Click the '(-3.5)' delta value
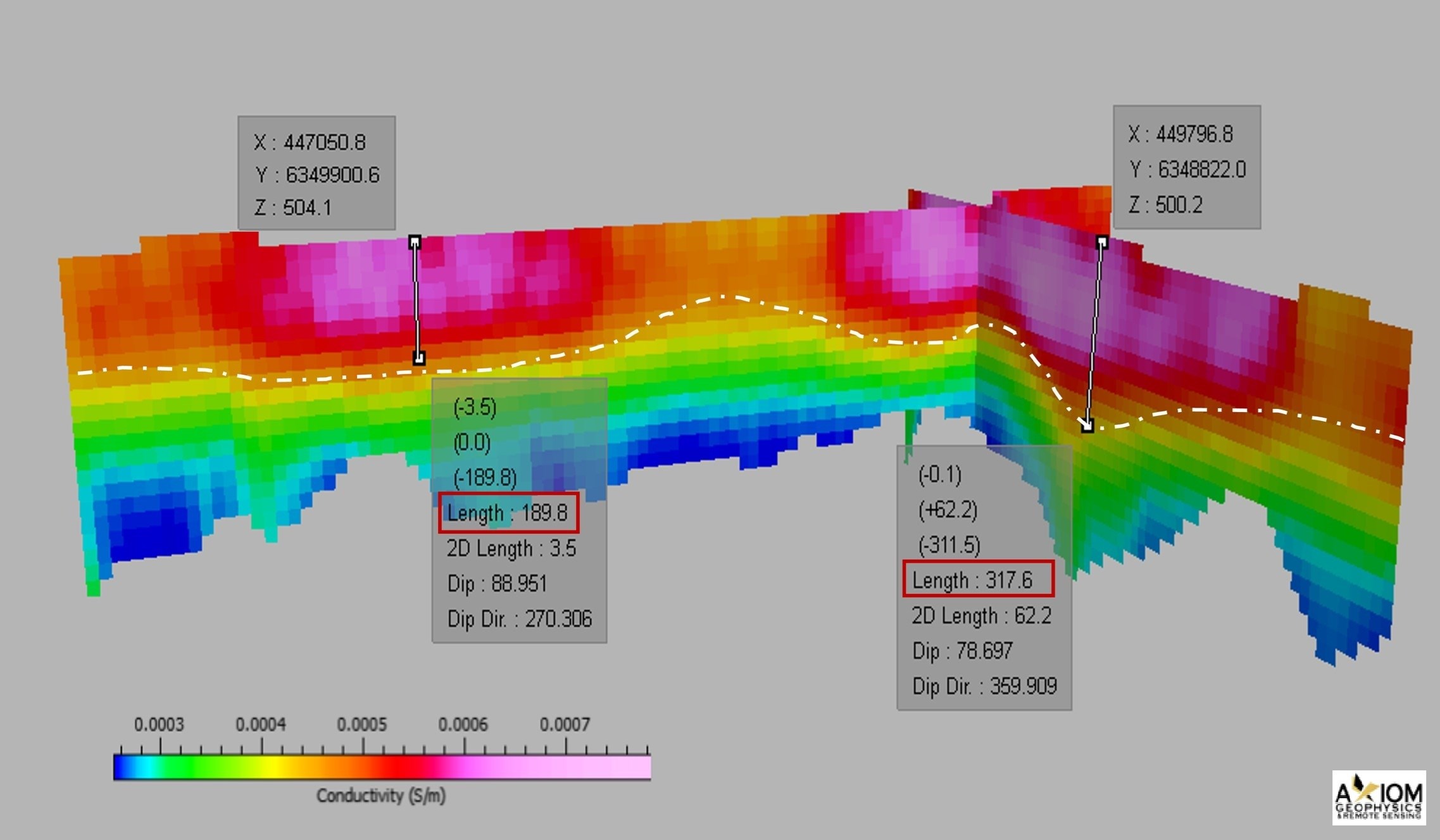The image size is (1440, 840). coord(475,407)
